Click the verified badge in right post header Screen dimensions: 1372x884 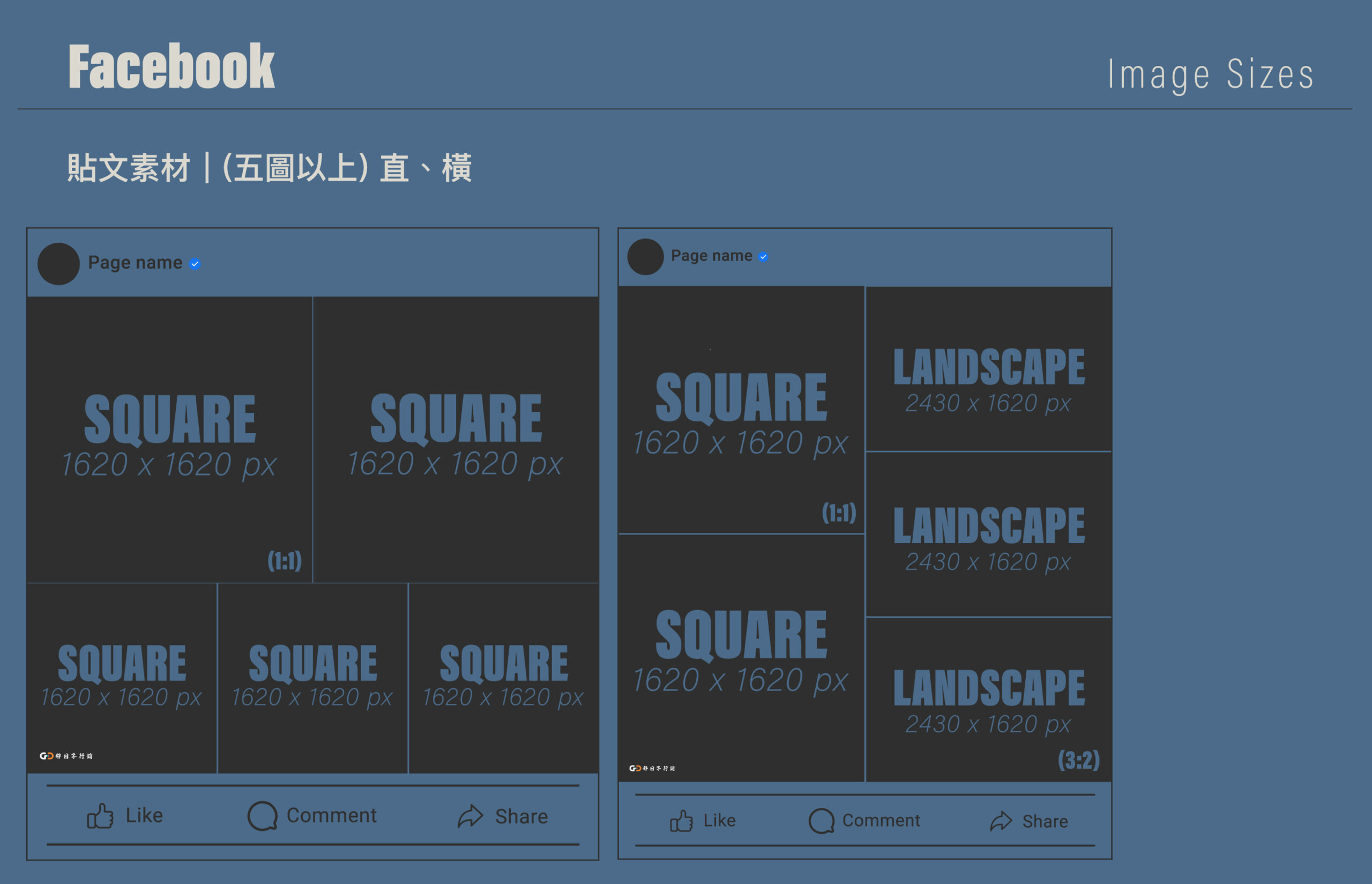click(763, 257)
